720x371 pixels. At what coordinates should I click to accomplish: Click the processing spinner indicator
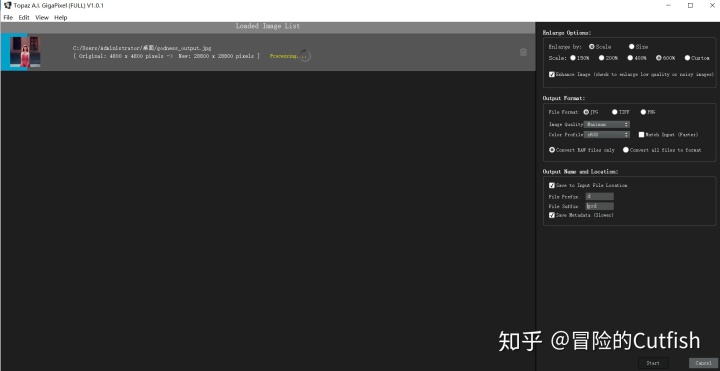pyautogui.click(x=305, y=56)
